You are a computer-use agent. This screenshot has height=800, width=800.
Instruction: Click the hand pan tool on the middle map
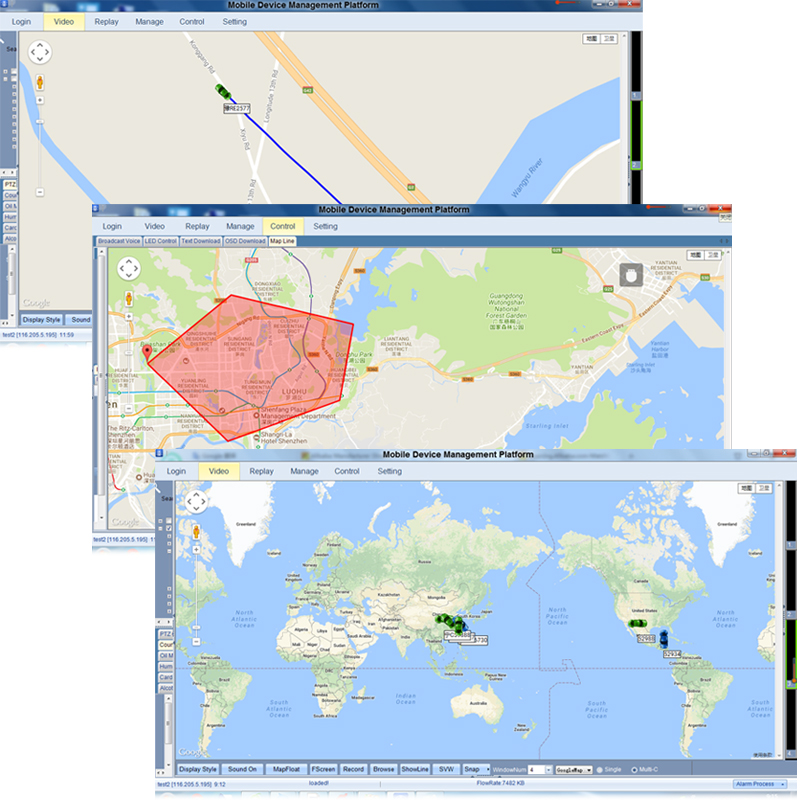(630, 275)
